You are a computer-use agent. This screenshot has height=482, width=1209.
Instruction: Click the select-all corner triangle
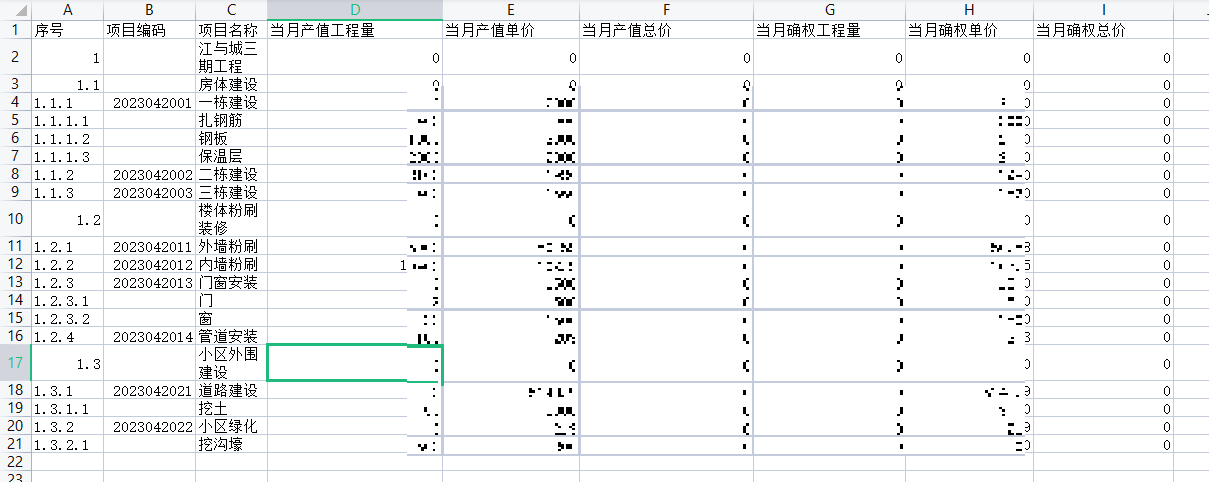point(16,9)
